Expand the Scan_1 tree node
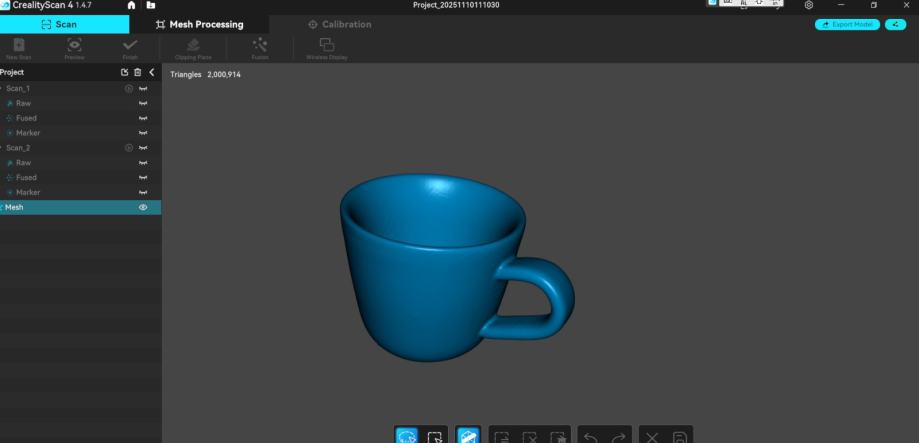 (2, 89)
